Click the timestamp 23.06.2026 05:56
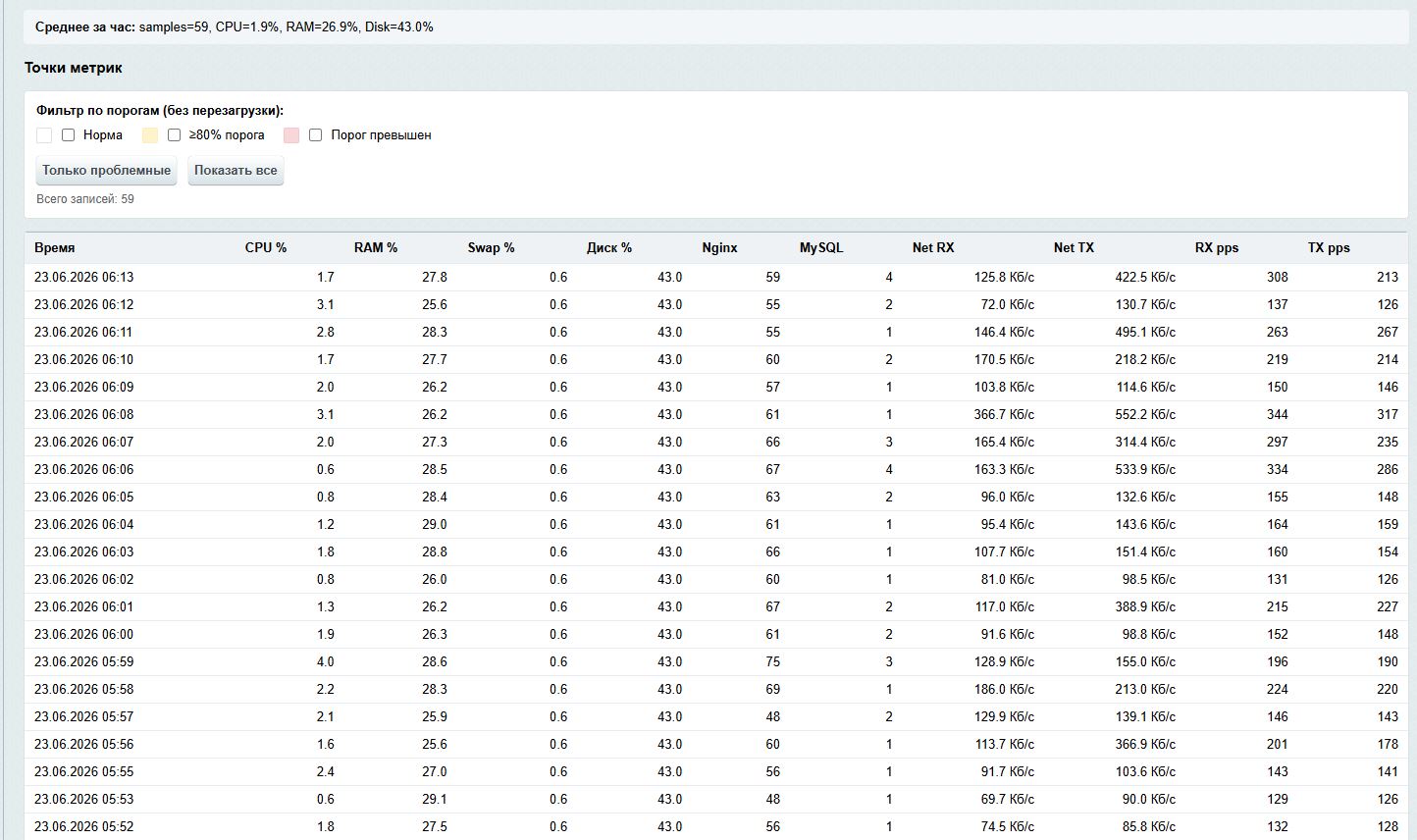Viewport: 1417px width, 840px height. point(84,745)
